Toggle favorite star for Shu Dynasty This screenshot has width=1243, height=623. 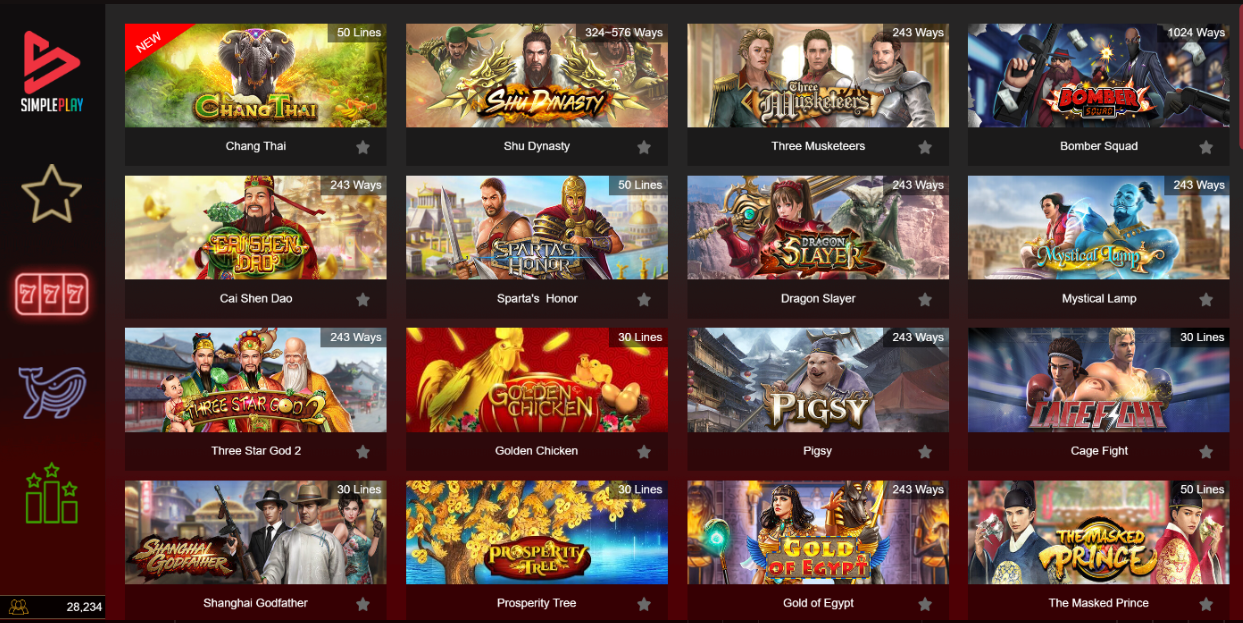coord(644,147)
